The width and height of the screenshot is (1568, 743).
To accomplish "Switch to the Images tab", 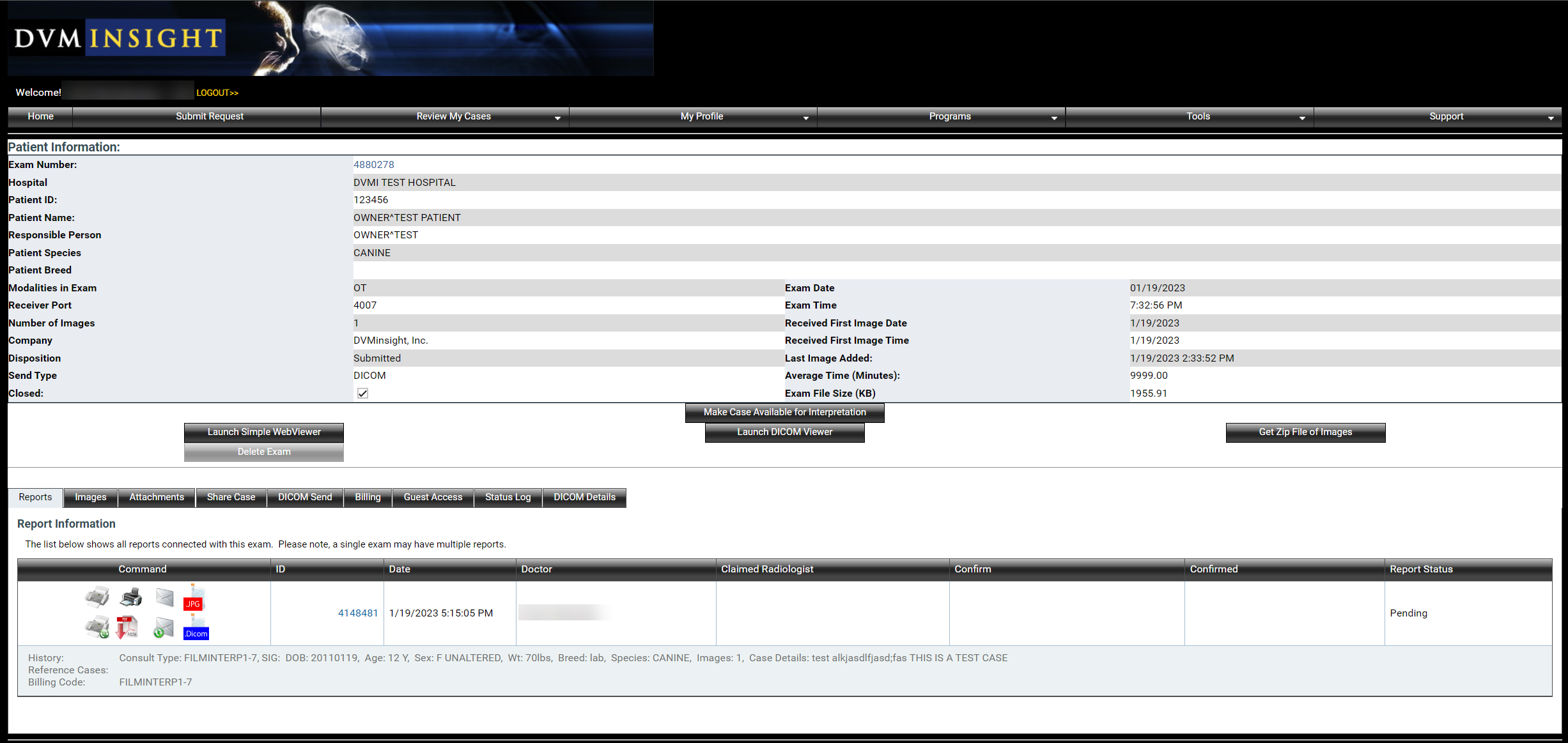I will click(91, 497).
